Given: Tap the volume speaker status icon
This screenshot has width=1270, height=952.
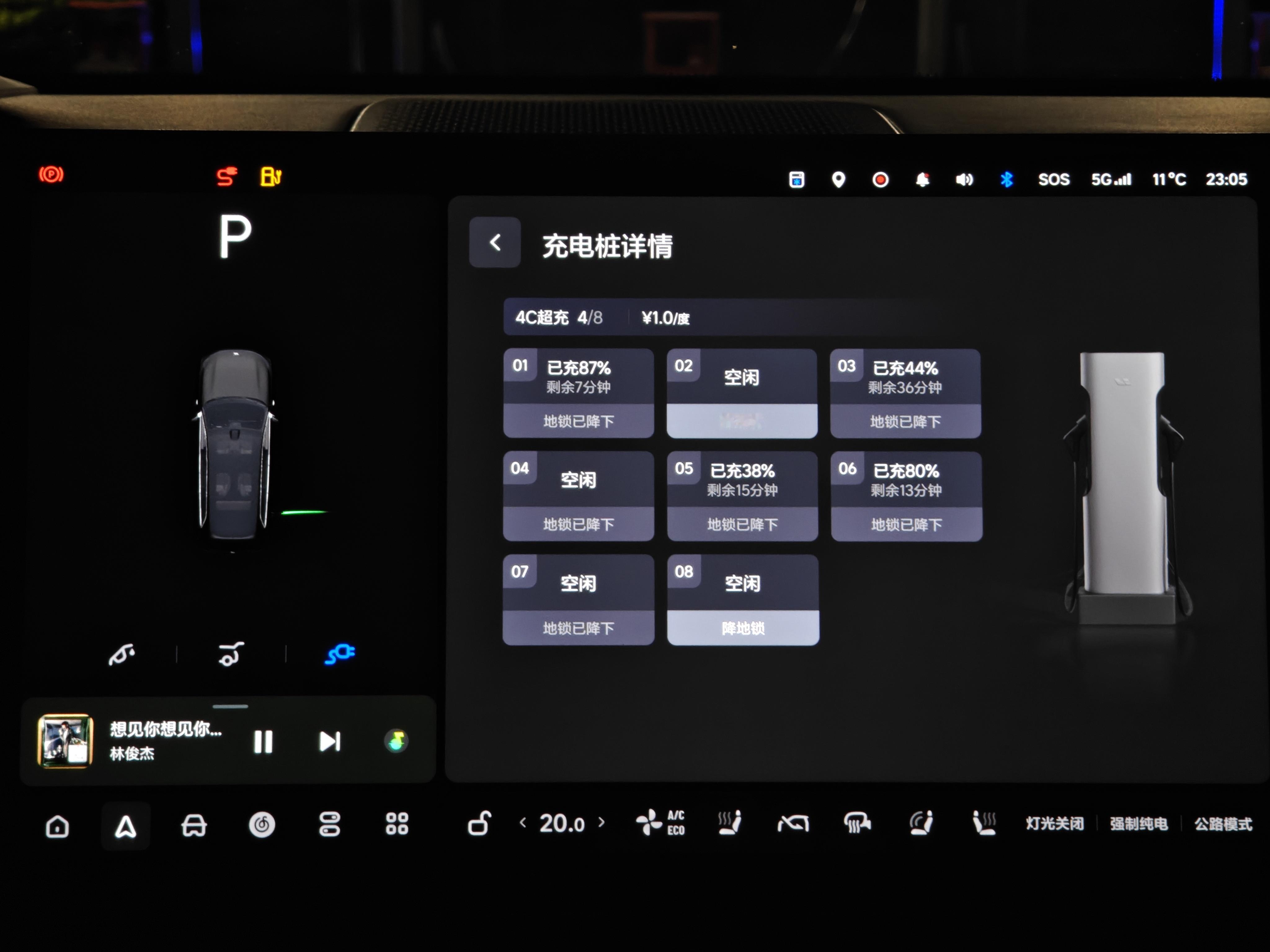Looking at the screenshot, I should 964,180.
